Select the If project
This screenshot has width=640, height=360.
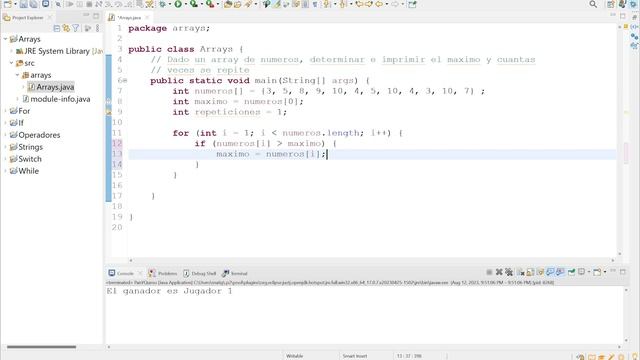click(x=17, y=123)
